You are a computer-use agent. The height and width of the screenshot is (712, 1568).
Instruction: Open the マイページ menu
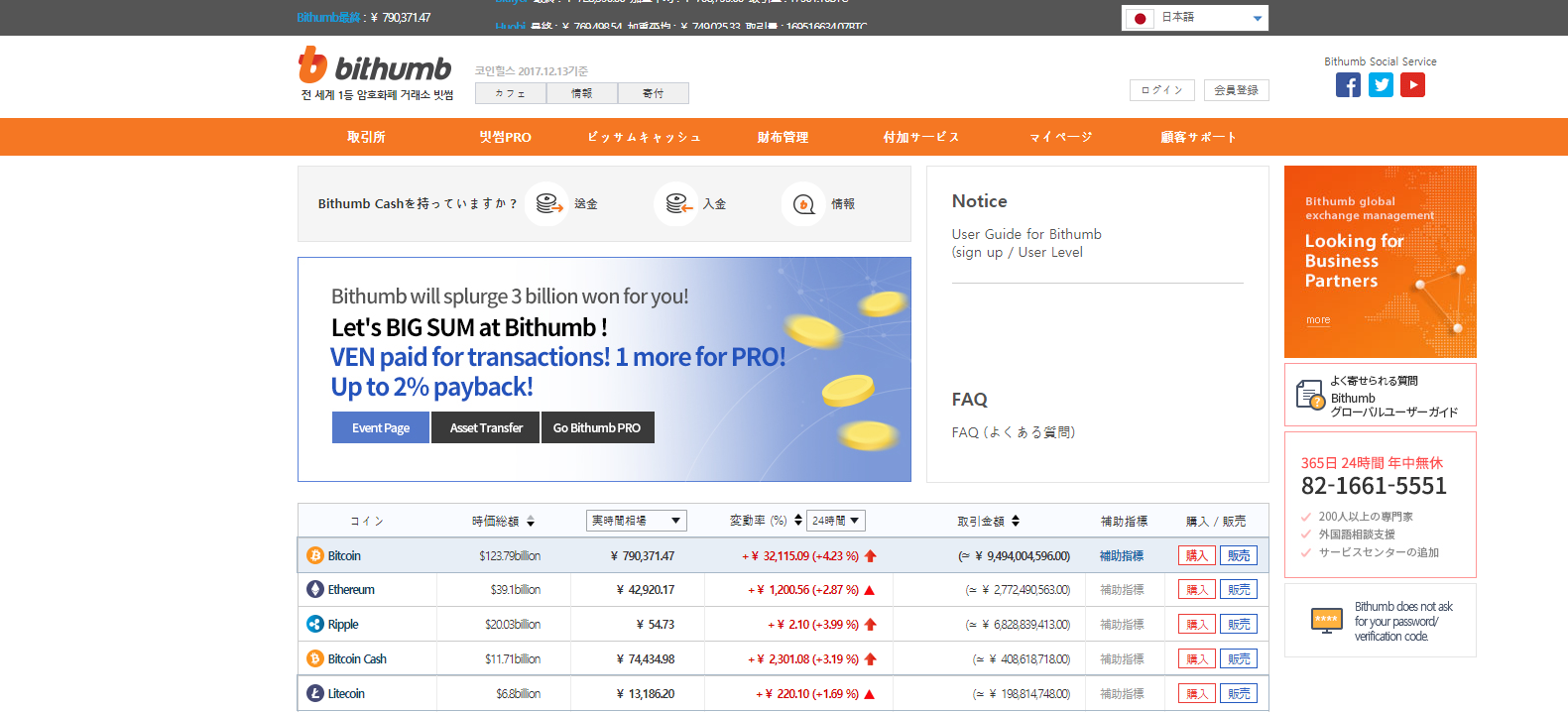pos(1060,137)
